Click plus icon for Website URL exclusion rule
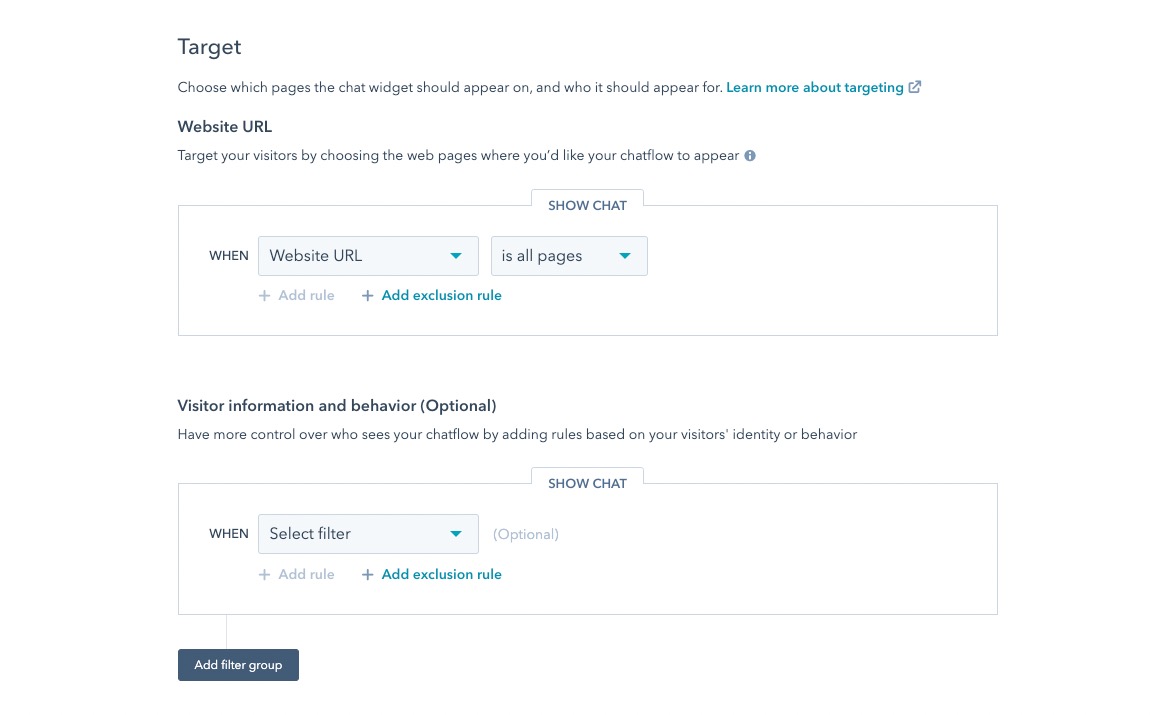The height and width of the screenshot is (715, 1156). coord(367,296)
